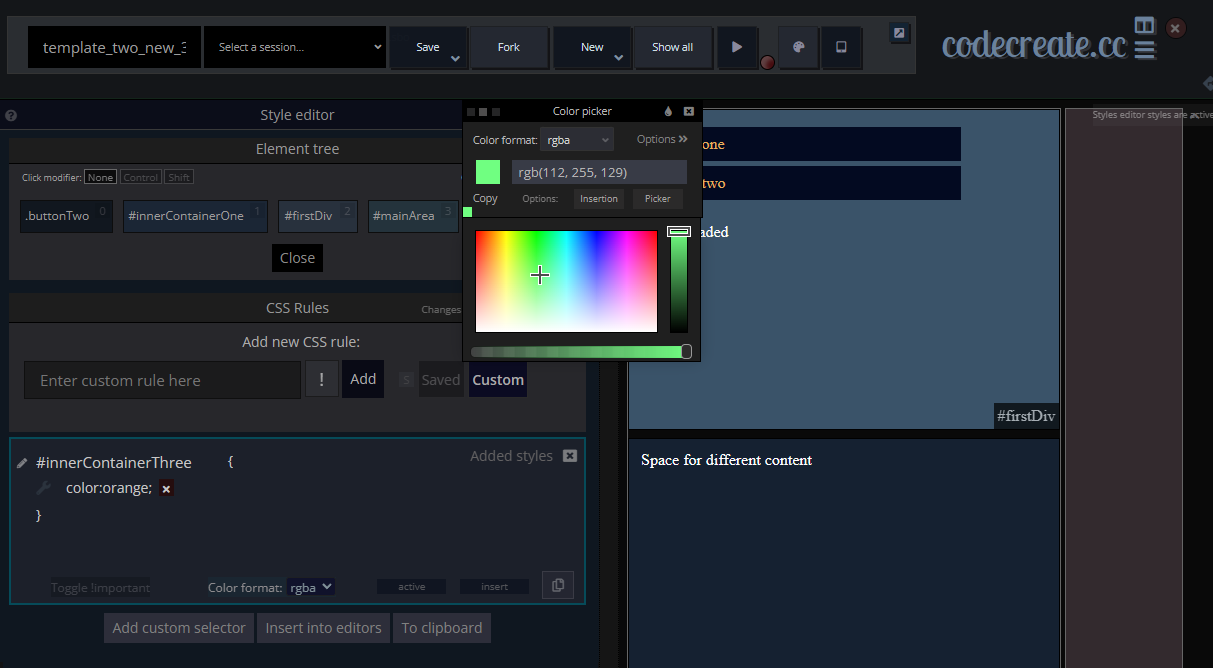Click the wrench icon beside color:orange
Image resolution: width=1213 pixels, height=668 pixels.
43,488
